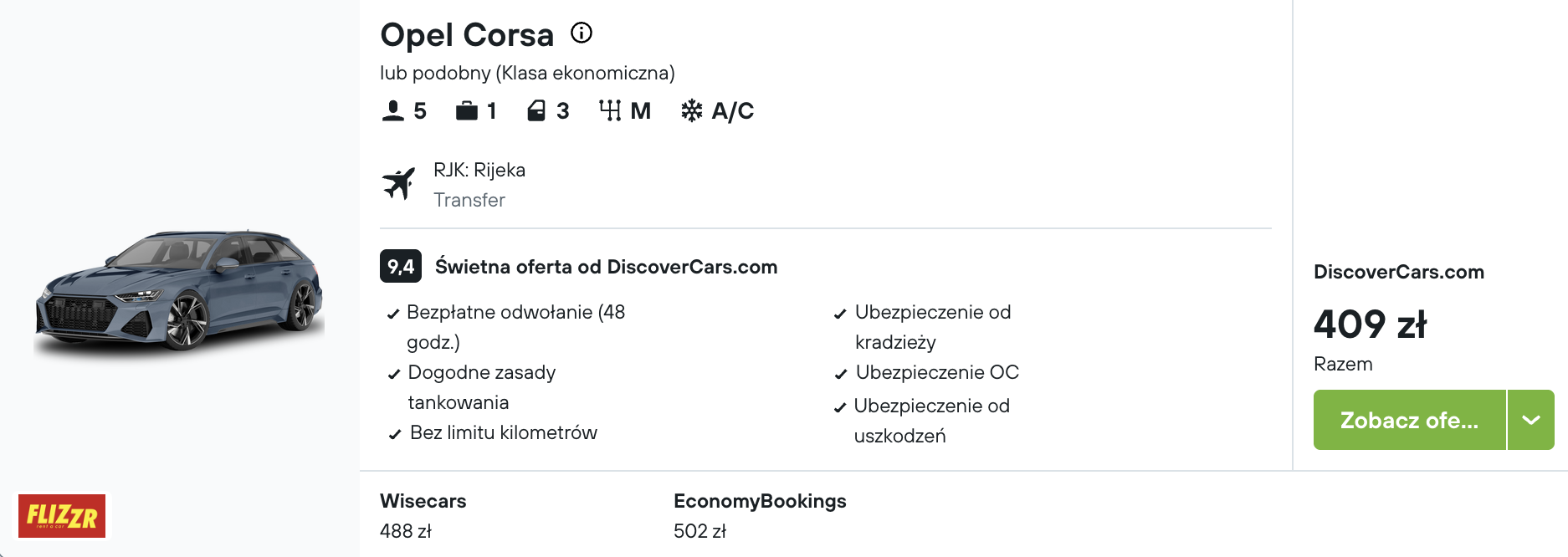This screenshot has height=557, width=1568.
Task: Select the EconomyBookings 502 zł offer
Action: pos(760,515)
